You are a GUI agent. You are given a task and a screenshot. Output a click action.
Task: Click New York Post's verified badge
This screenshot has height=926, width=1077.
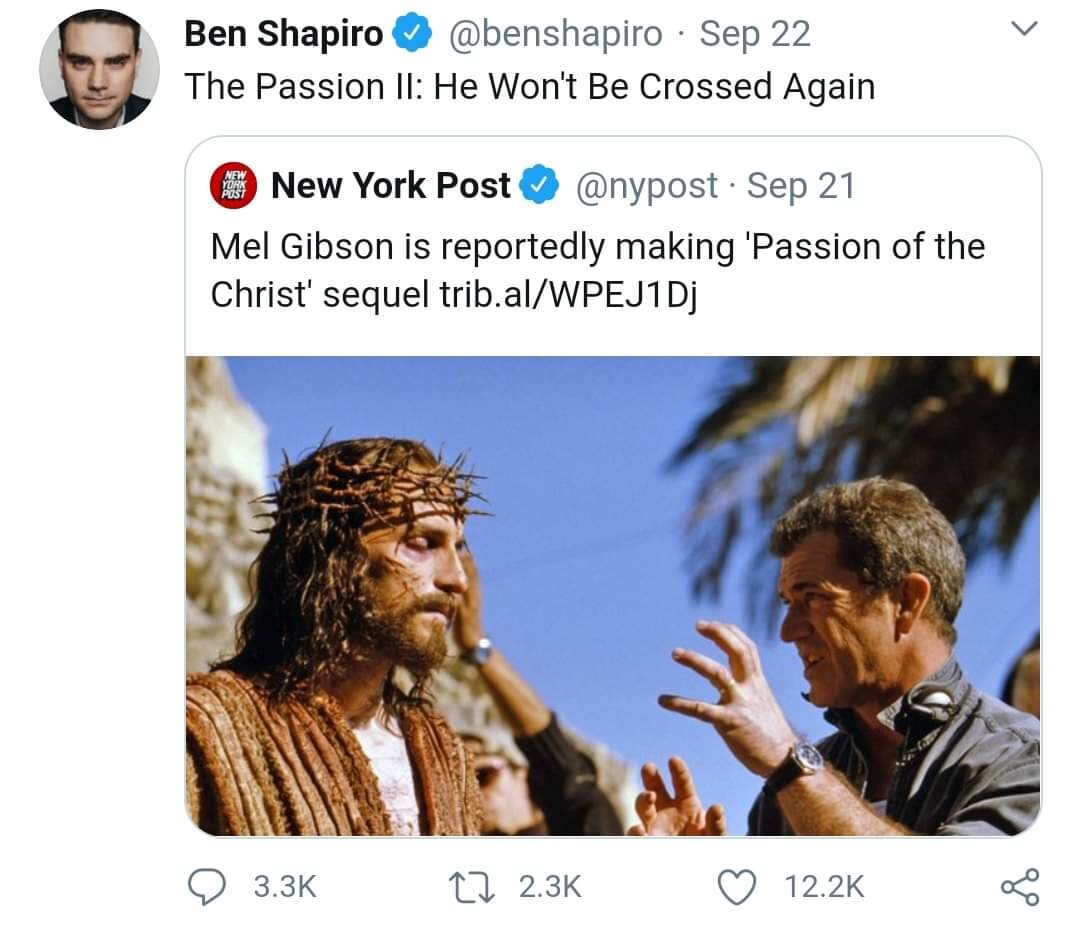coord(541,185)
